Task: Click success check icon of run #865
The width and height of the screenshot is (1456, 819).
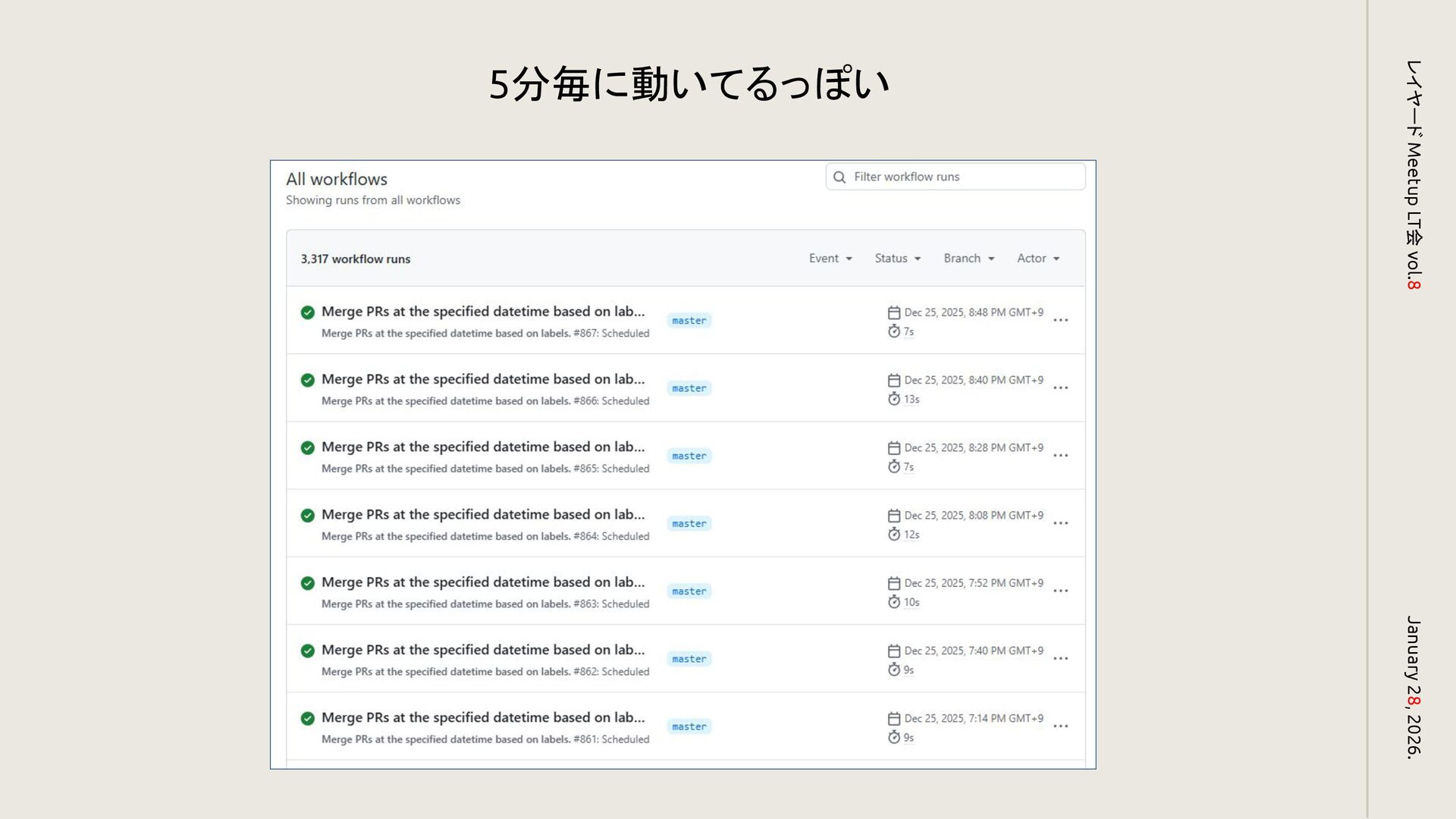Action: 307,447
